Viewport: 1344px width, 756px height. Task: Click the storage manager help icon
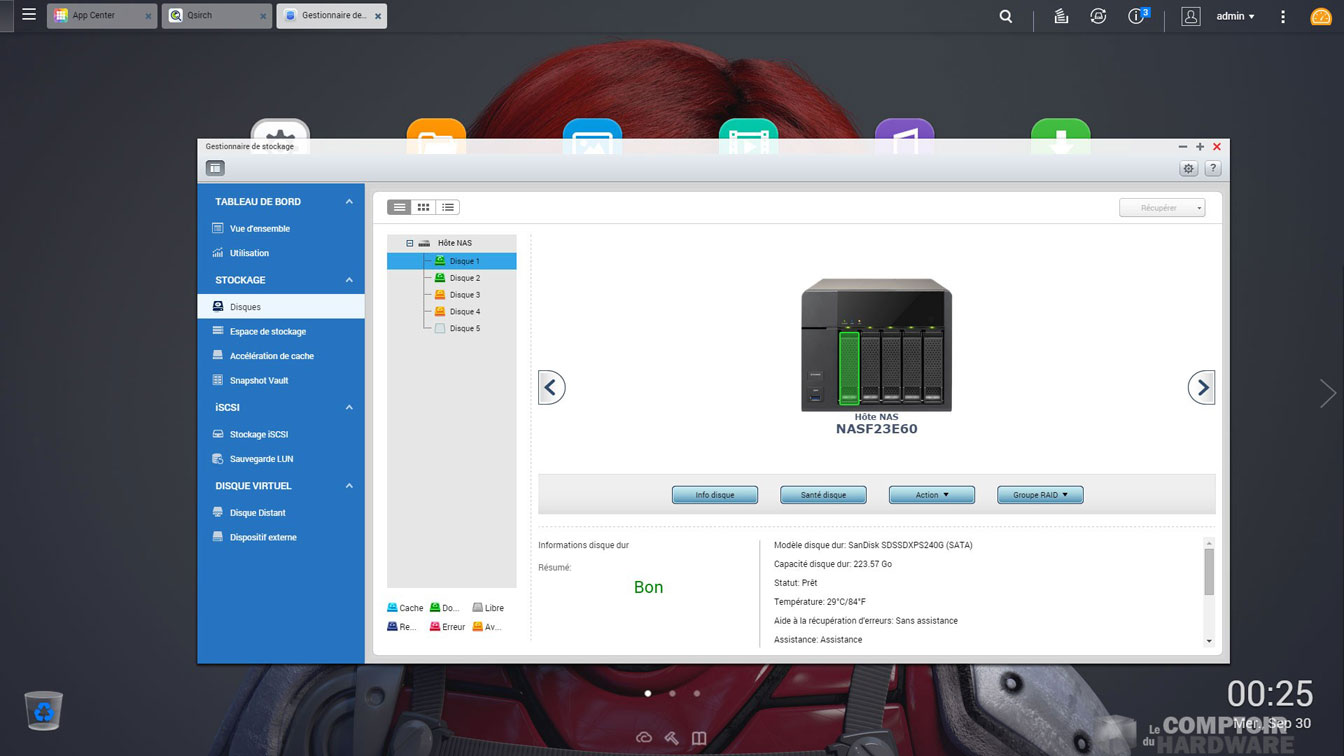click(1212, 169)
